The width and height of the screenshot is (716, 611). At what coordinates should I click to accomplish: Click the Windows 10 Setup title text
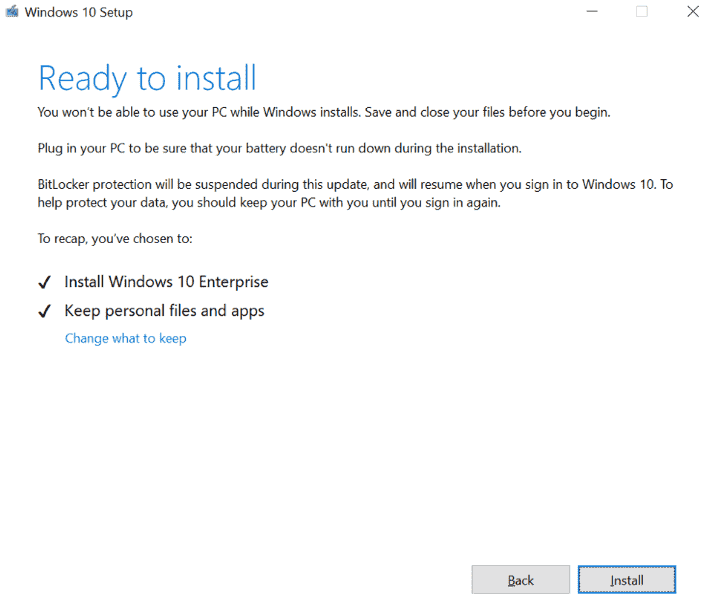[x=79, y=12]
